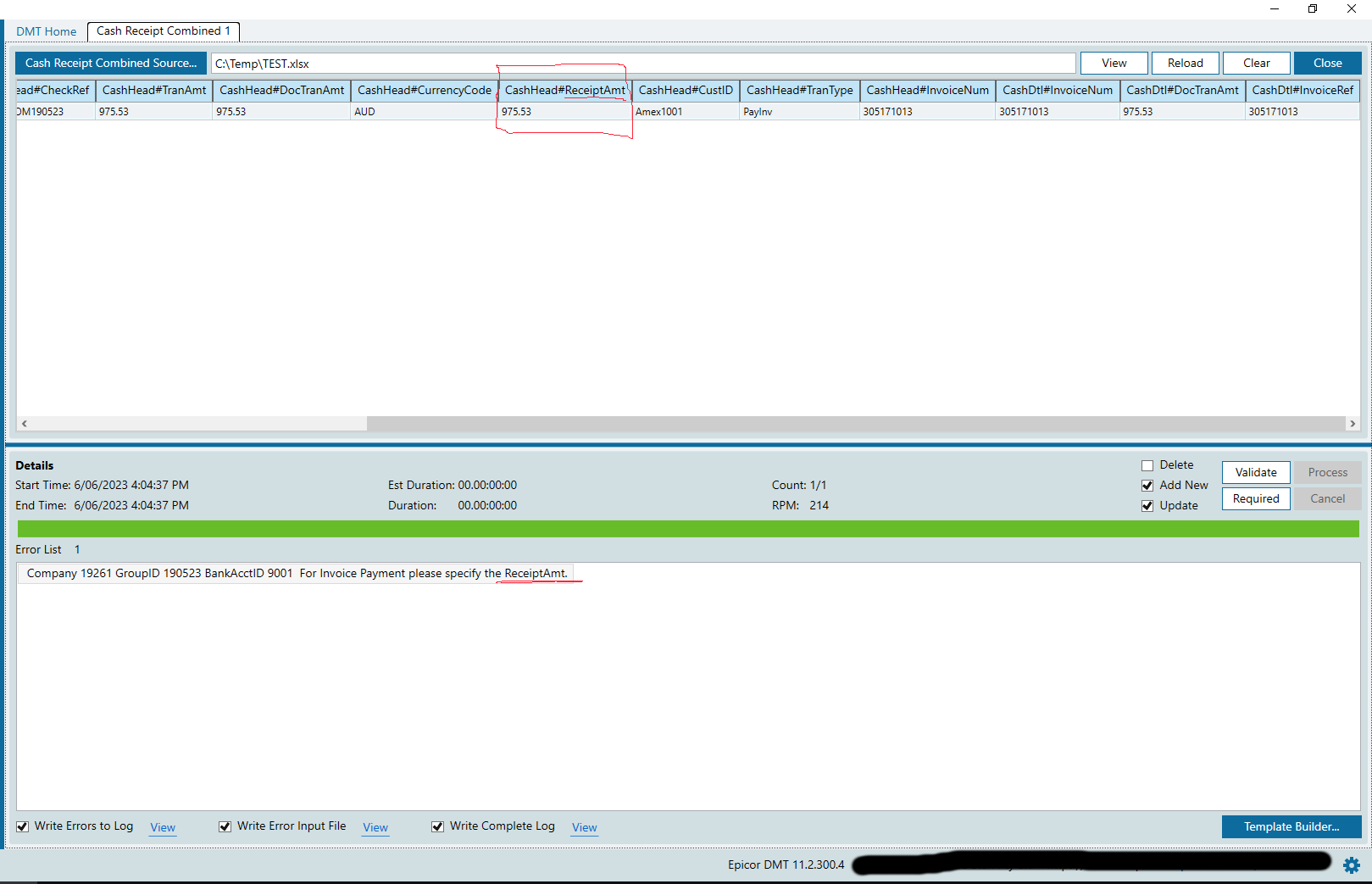
Task: Click the CashDtl#DocTranAmt column header
Action: (1182, 90)
